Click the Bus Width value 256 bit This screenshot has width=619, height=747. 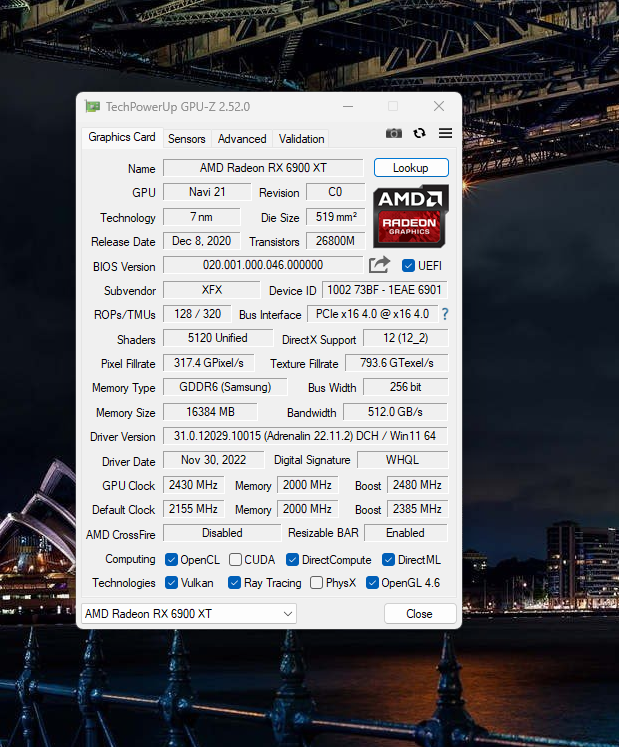[x=406, y=387]
